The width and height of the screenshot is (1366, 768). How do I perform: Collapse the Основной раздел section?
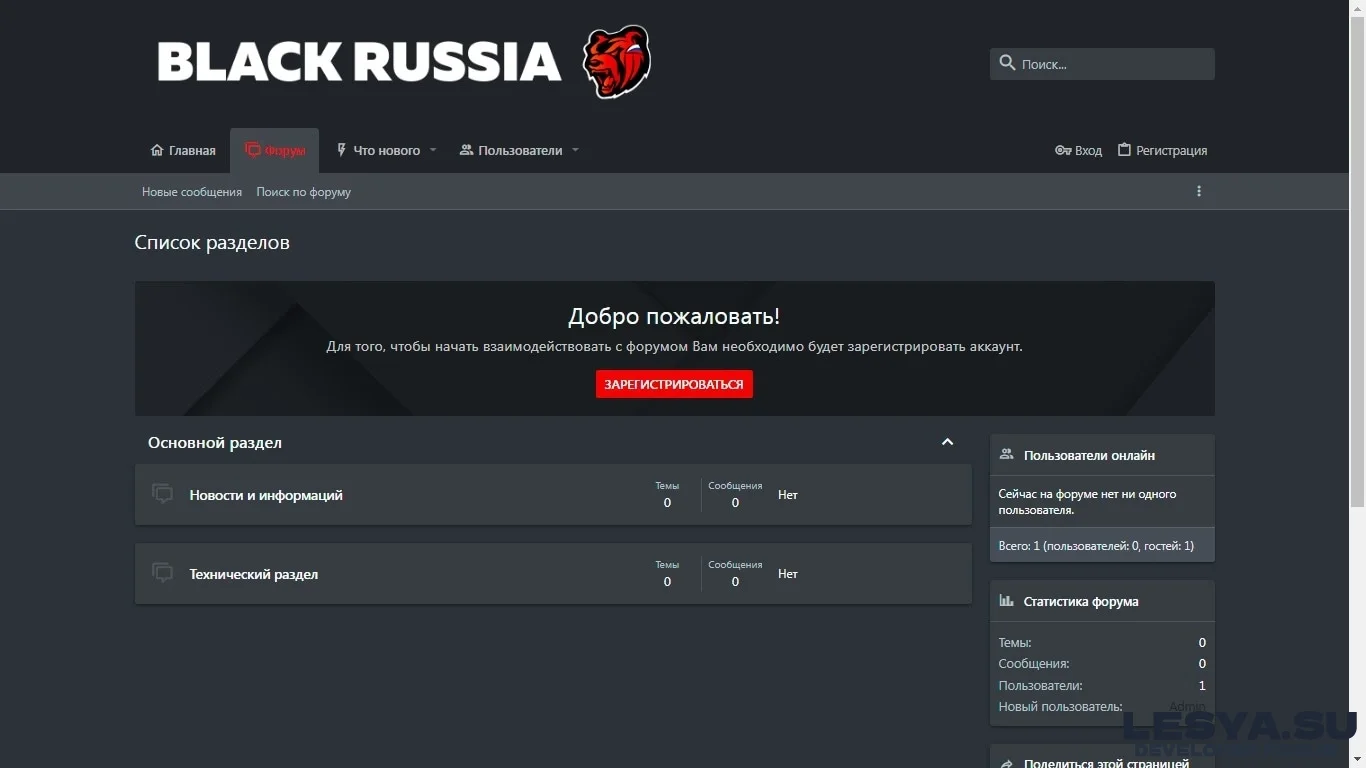tap(947, 441)
